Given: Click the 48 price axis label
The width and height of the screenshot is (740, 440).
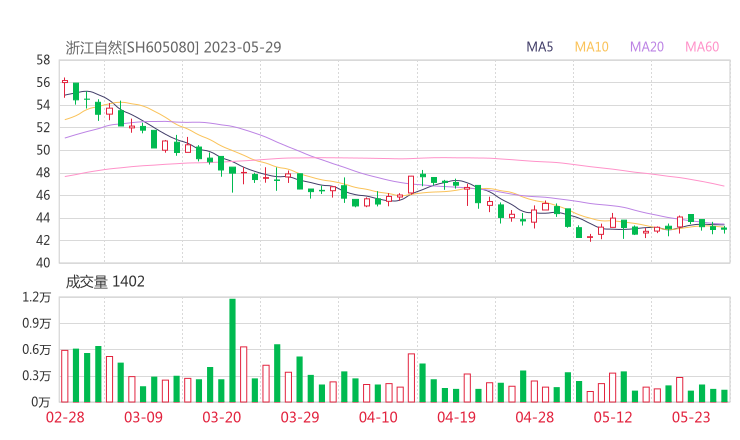Looking at the screenshot, I should pos(43,173).
